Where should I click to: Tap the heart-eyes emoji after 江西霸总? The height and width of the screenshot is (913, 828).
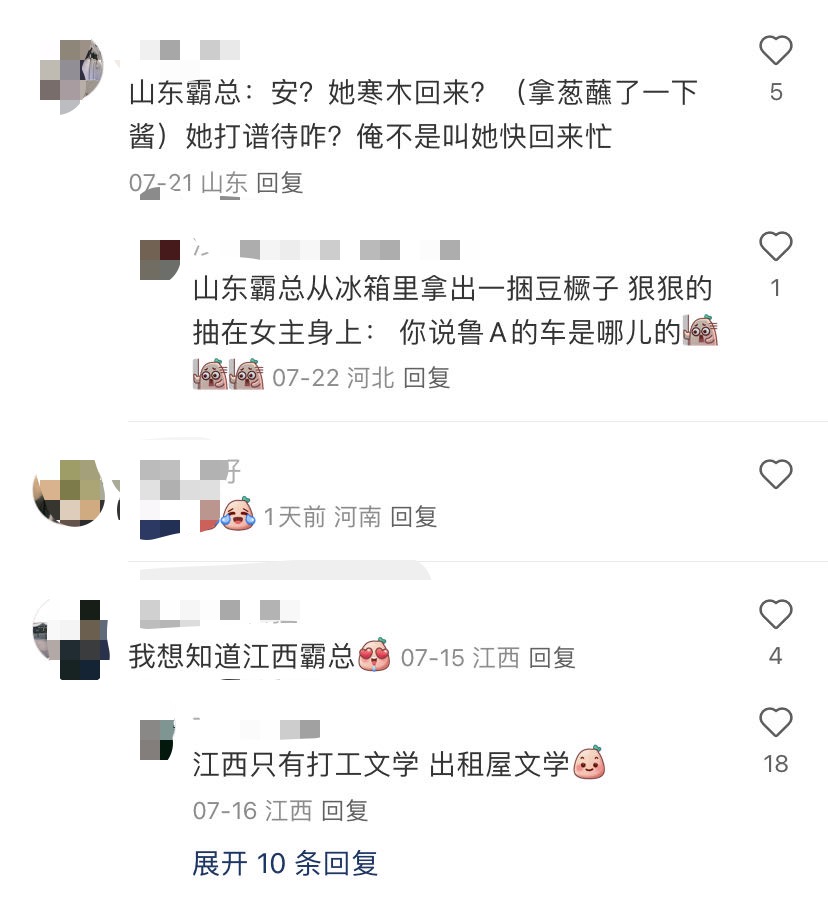[374, 655]
